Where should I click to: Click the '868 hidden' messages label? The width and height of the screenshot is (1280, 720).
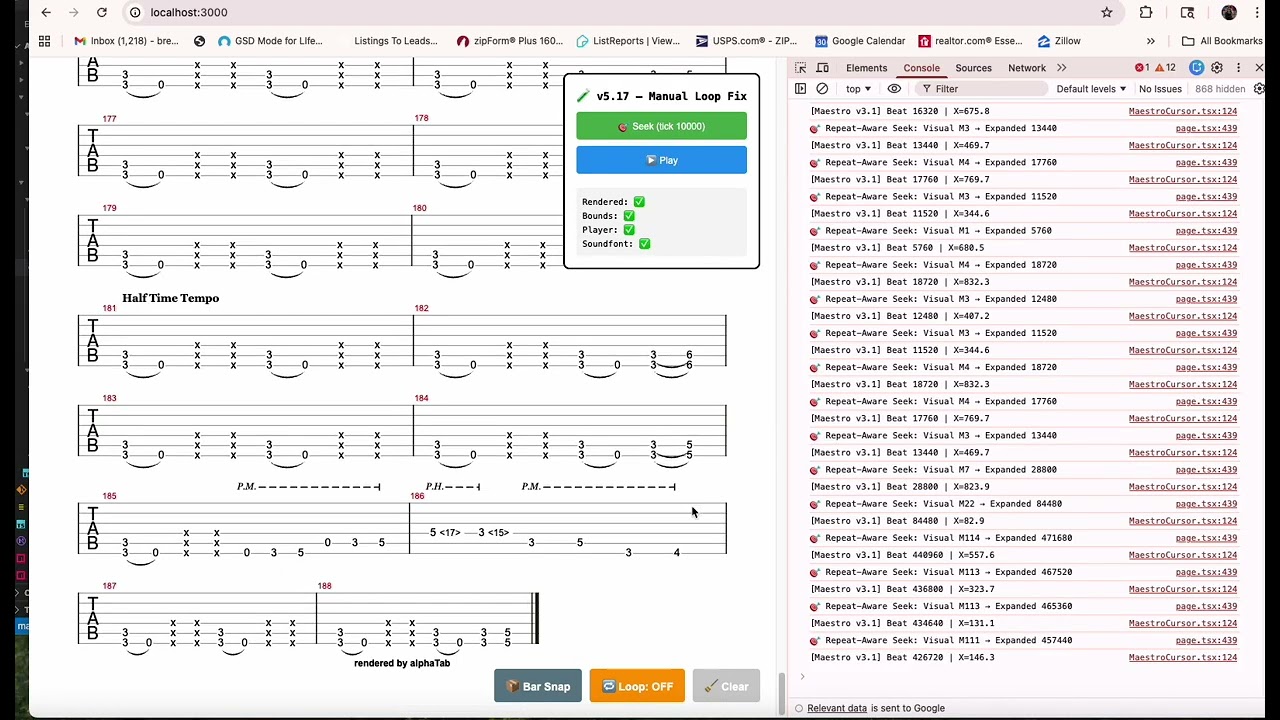(1220, 89)
